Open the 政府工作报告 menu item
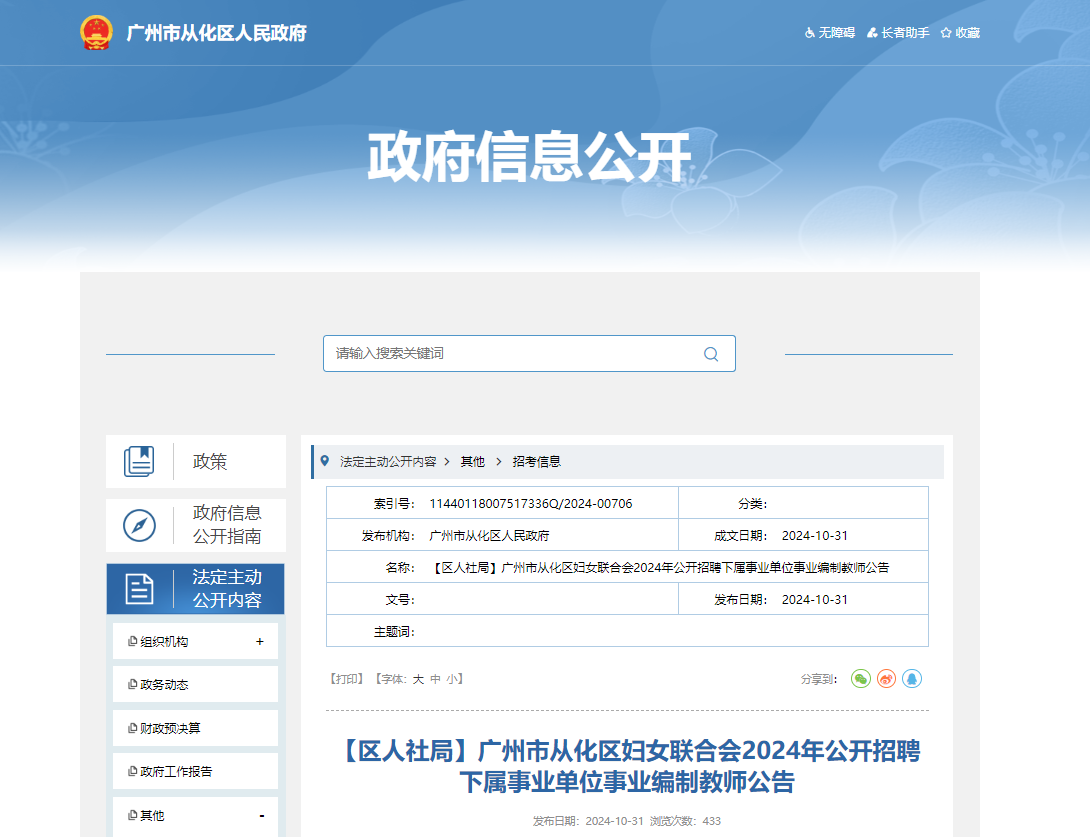 (x=176, y=772)
